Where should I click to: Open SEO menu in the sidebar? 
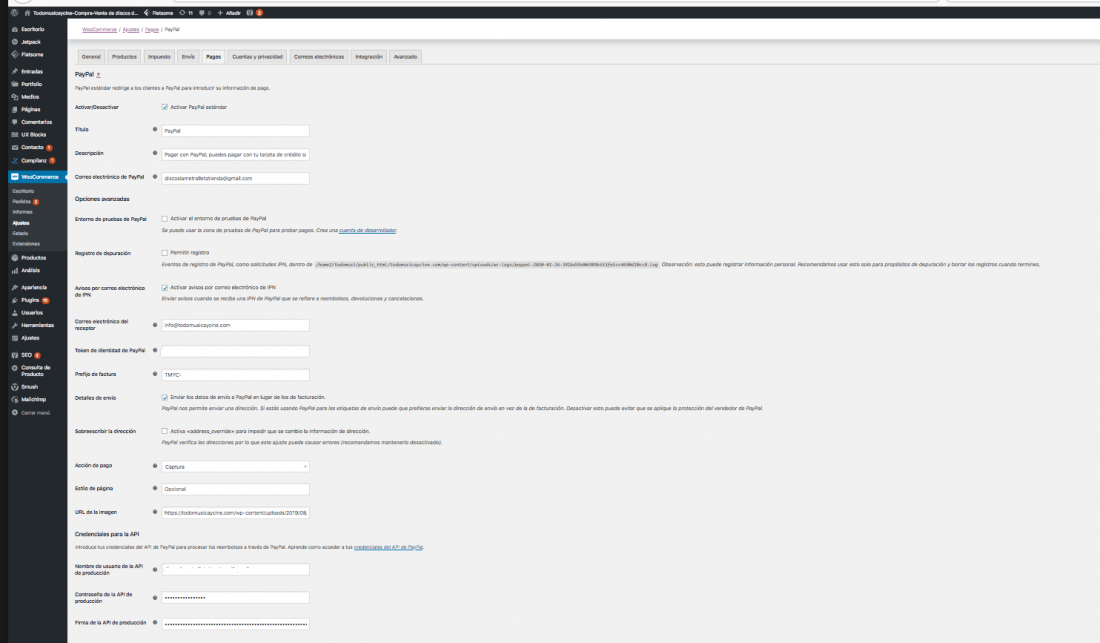(x=26, y=356)
